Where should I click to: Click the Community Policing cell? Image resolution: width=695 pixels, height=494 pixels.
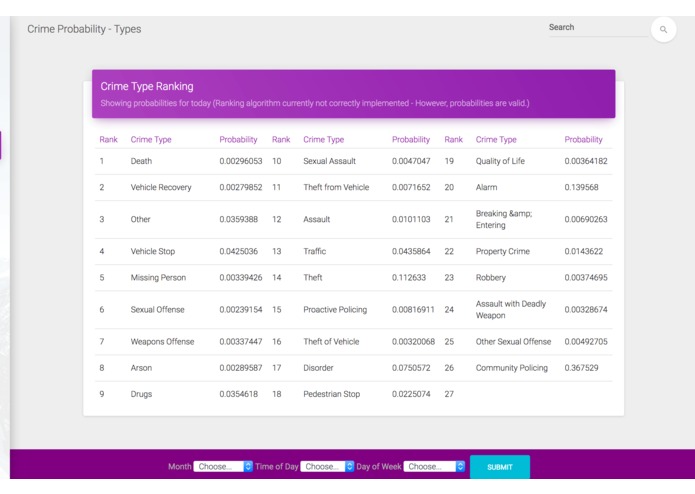(511, 368)
